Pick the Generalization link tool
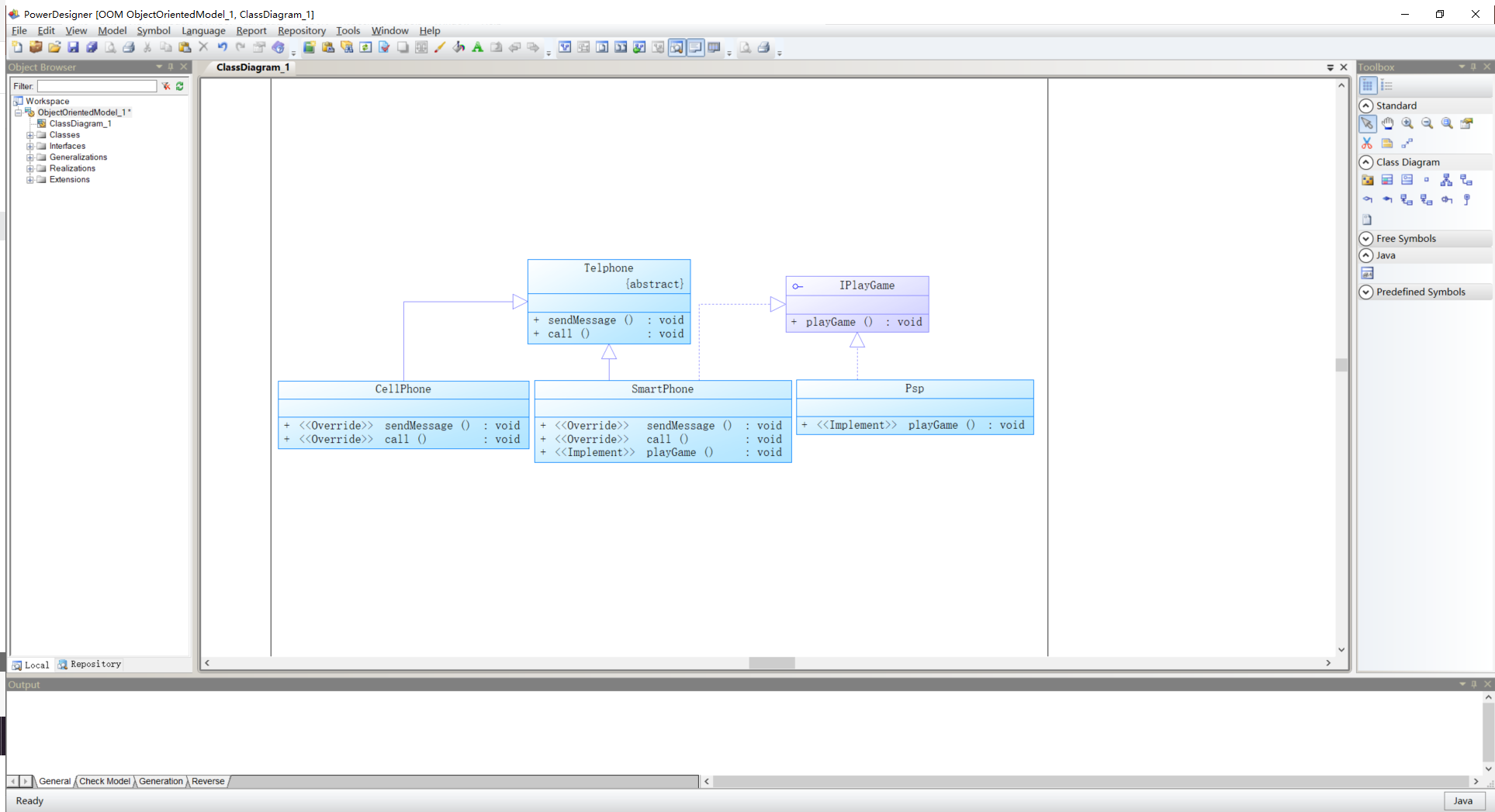Viewport: 1495px width, 812px height. click(x=1446, y=179)
